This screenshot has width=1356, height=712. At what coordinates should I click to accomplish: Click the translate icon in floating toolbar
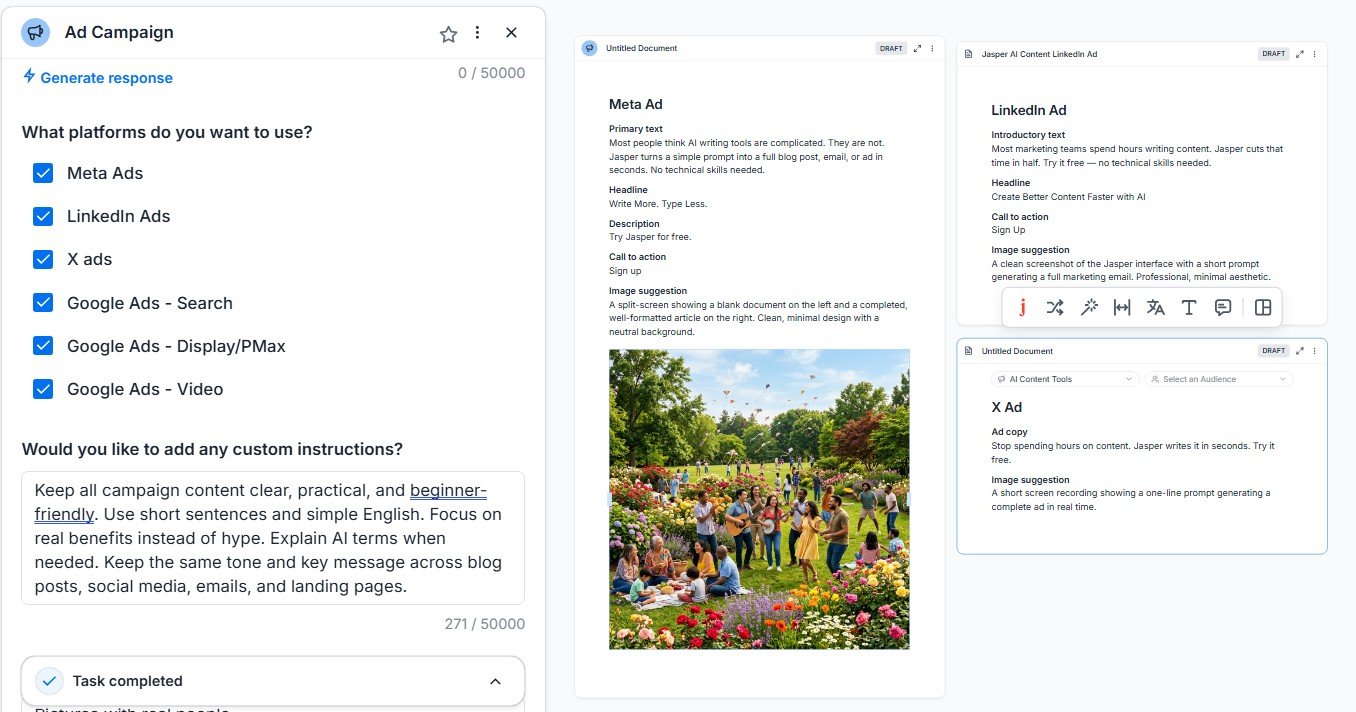click(1155, 308)
